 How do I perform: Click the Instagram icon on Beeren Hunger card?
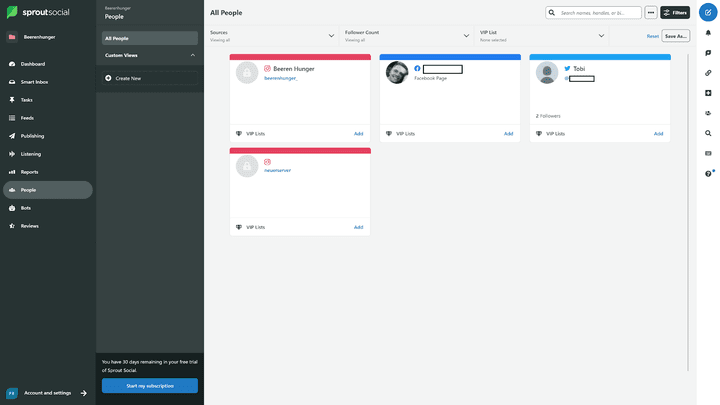coord(267,68)
